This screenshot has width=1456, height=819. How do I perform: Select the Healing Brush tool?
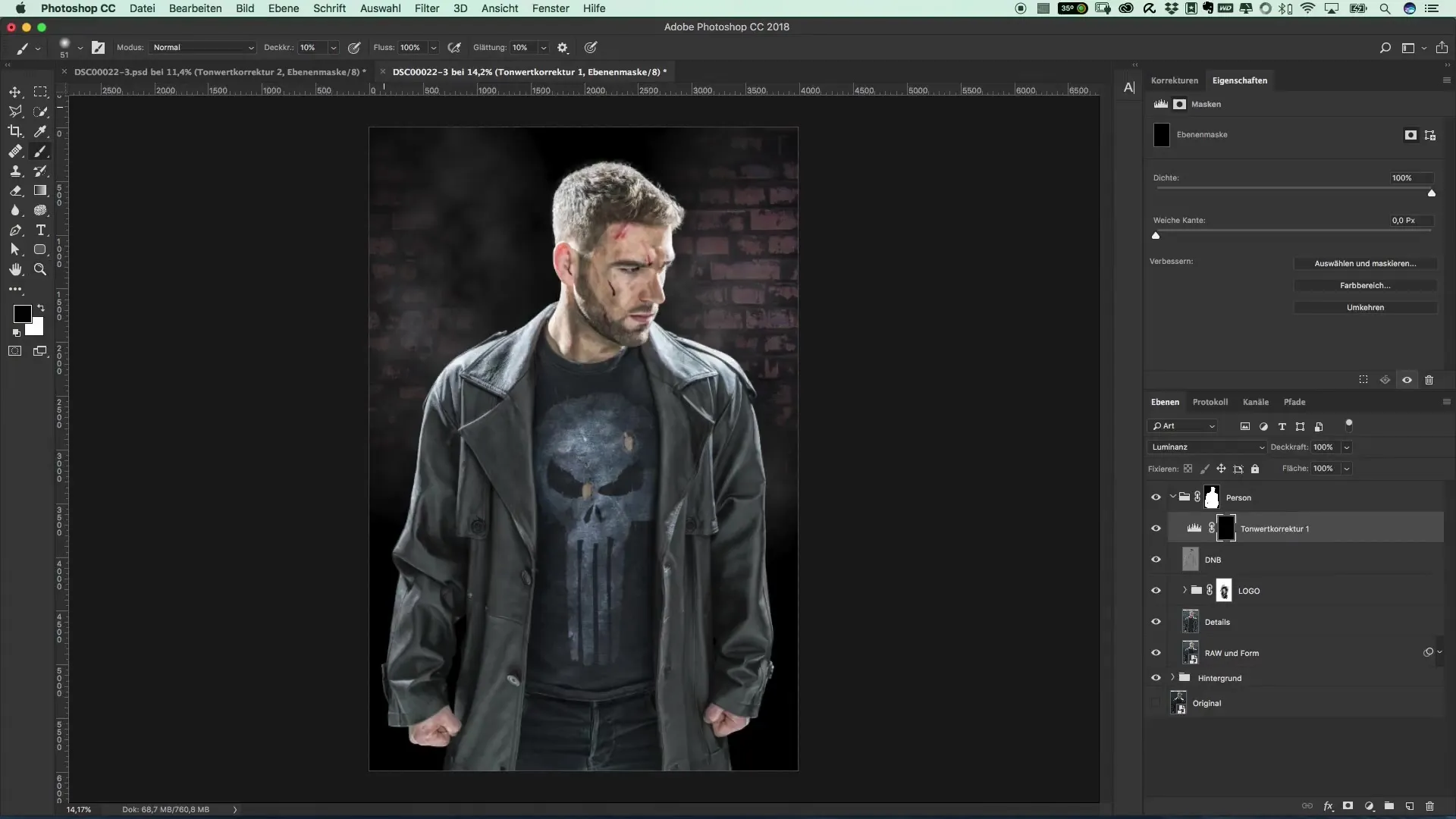coord(15,152)
